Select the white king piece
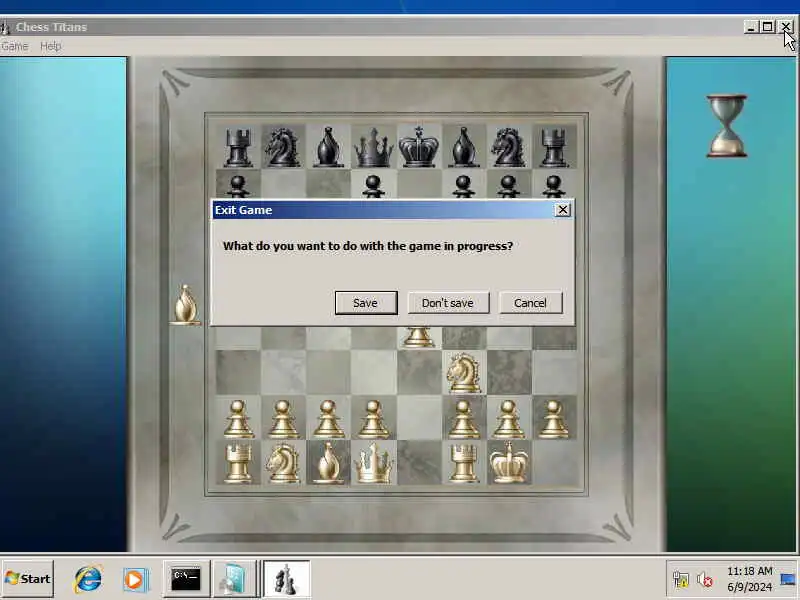Image resolution: width=800 pixels, height=600 pixels. click(x=508, y=463)
